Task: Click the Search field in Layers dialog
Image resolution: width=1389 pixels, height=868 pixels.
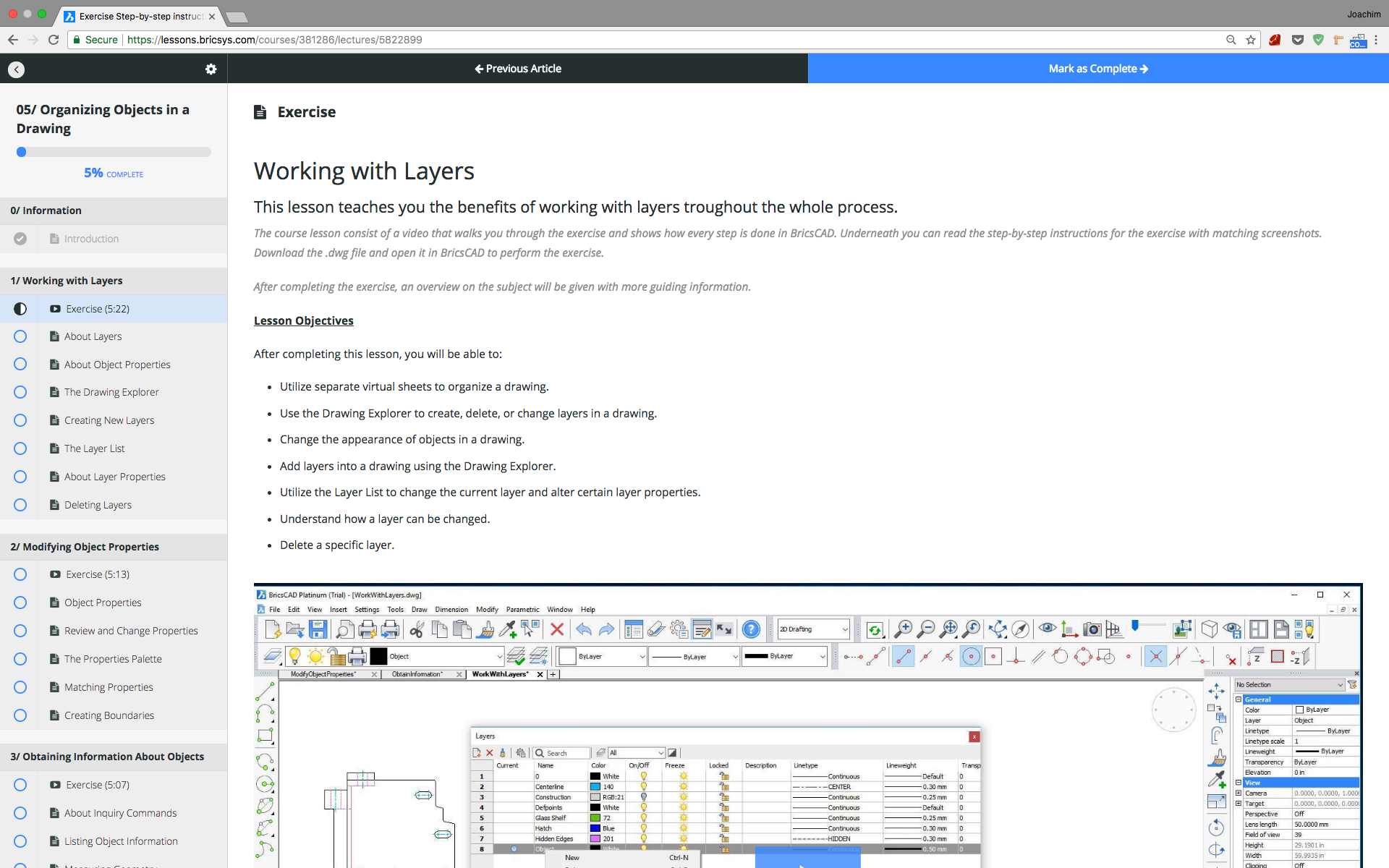Action: tap(561, 753)
